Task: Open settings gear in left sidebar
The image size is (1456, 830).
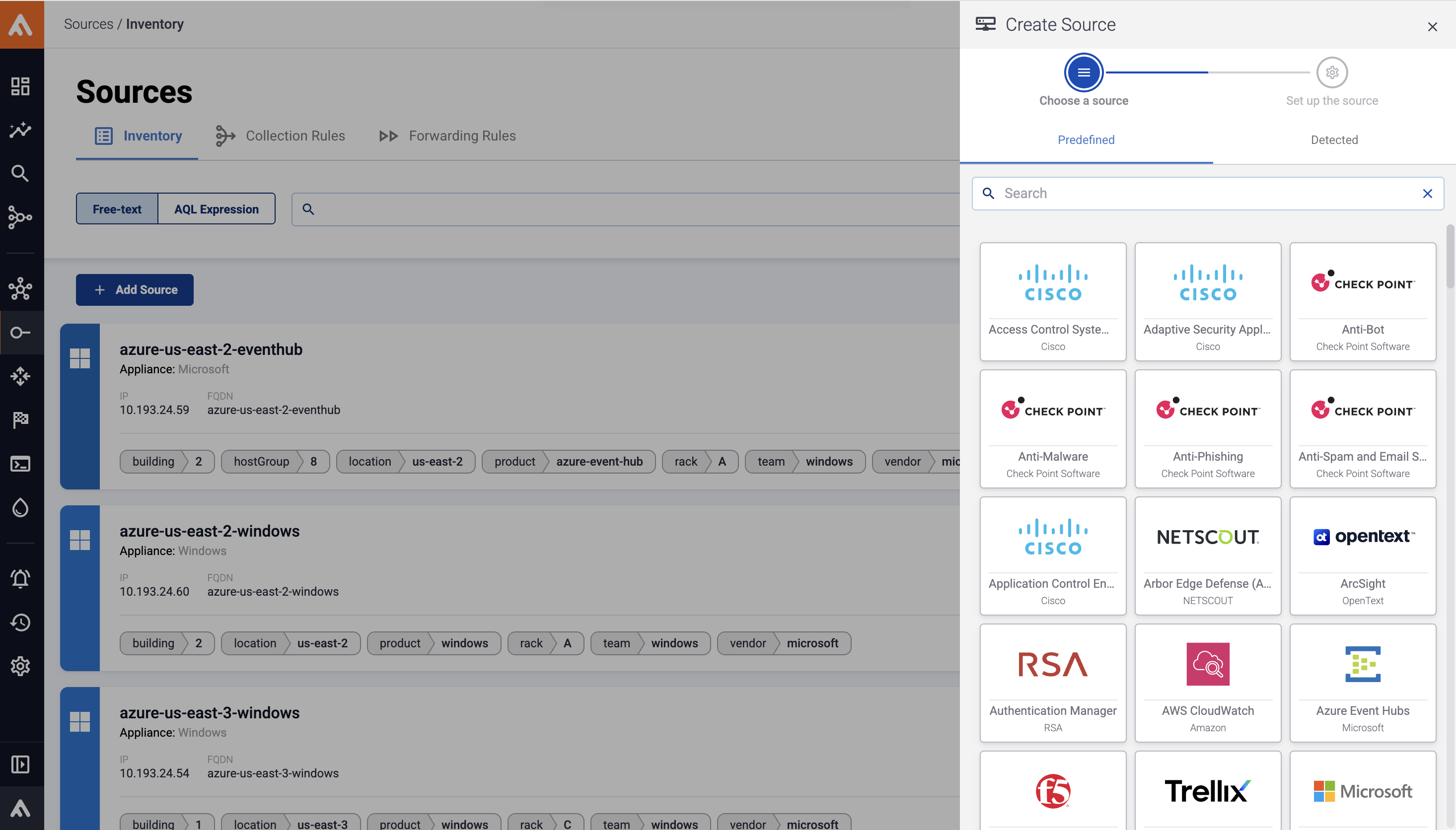Action: 20,666
